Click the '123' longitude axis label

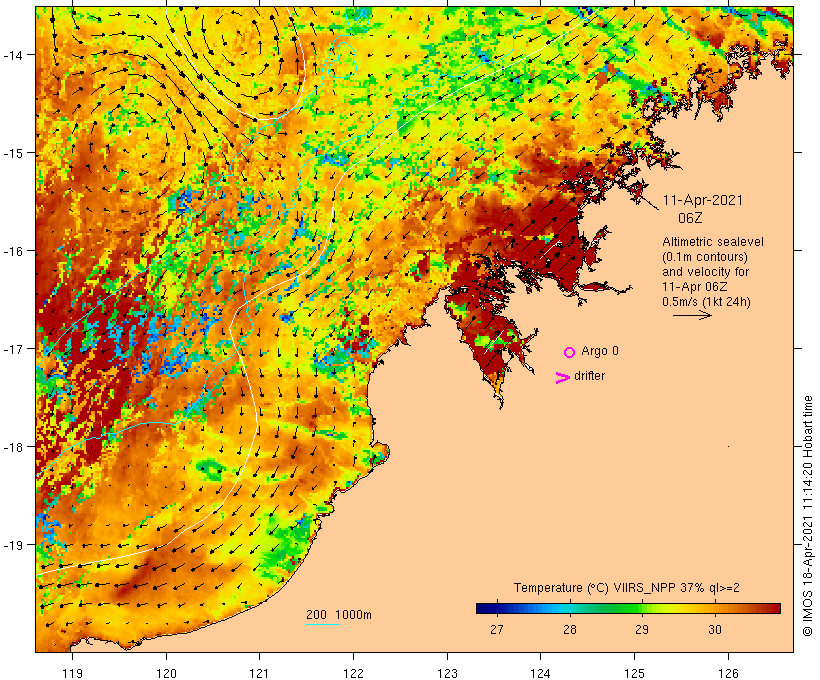447,673
